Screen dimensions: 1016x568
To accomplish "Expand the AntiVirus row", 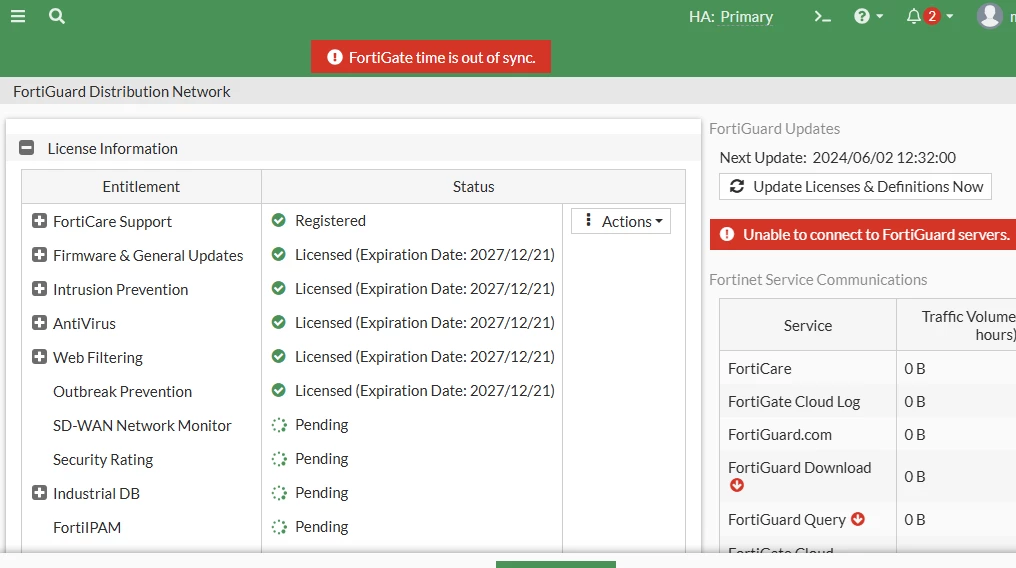I will point(40,323).
